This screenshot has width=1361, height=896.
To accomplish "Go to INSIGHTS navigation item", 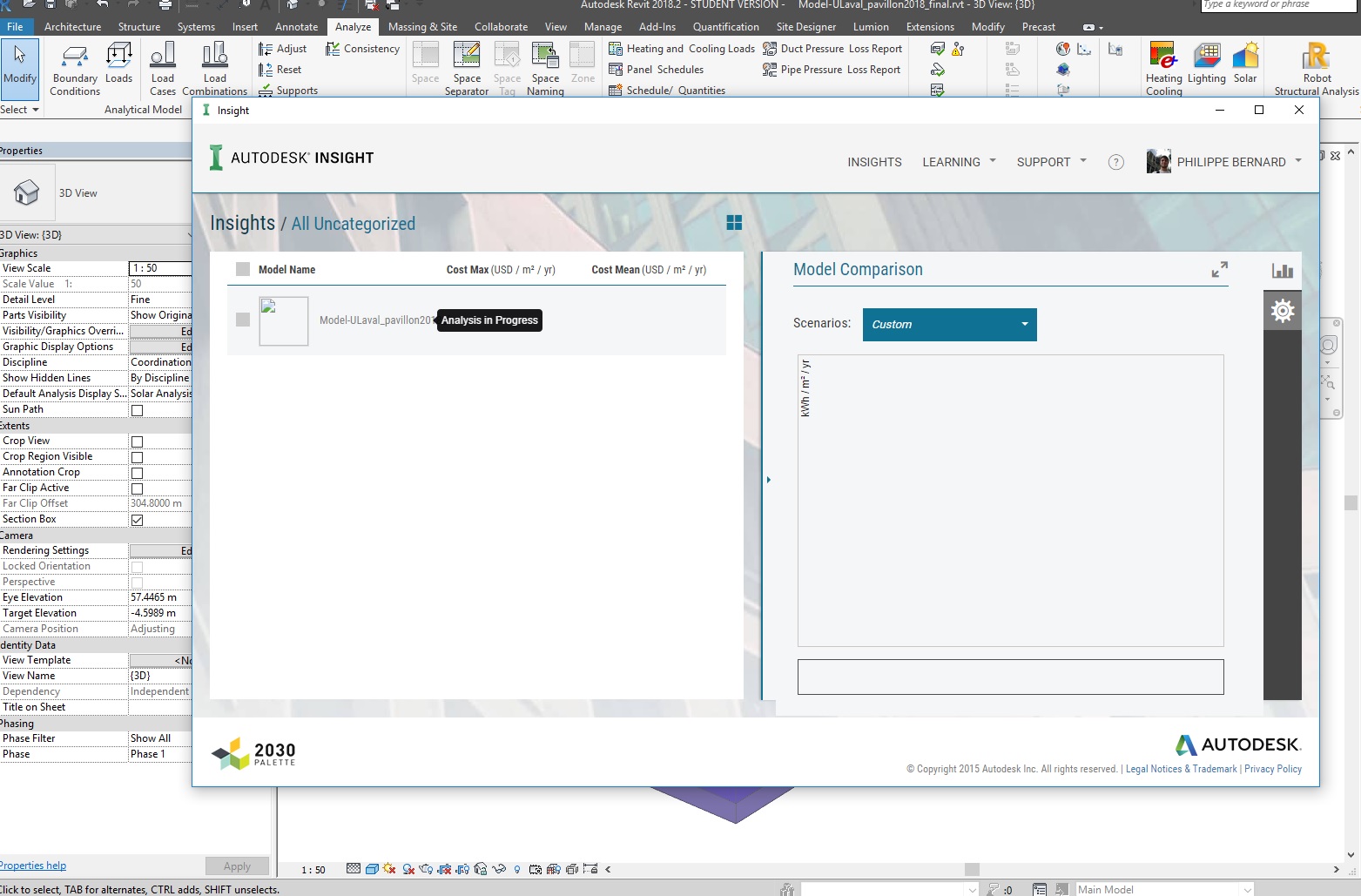I will 874,162.
